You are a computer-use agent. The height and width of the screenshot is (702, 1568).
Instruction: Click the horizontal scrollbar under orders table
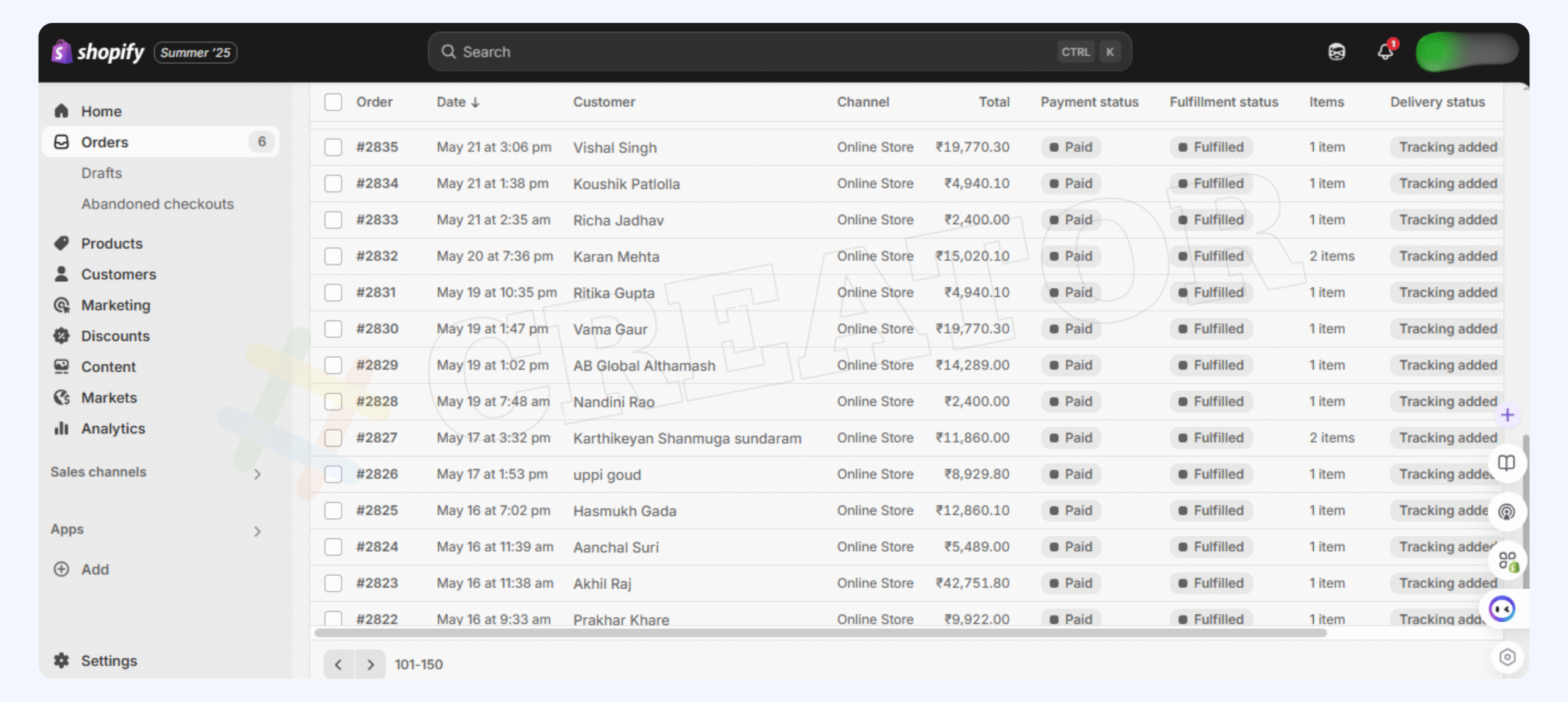click(x=821, y=633)
